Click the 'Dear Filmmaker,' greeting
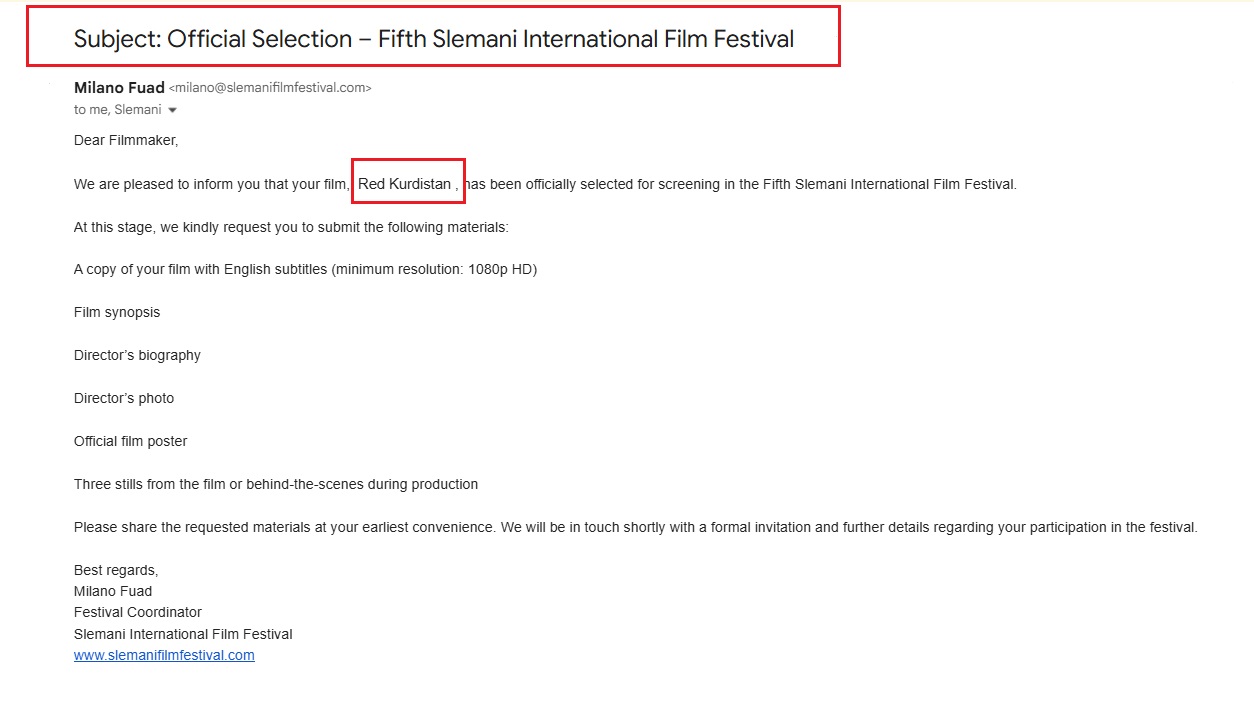 coord(126,141)
